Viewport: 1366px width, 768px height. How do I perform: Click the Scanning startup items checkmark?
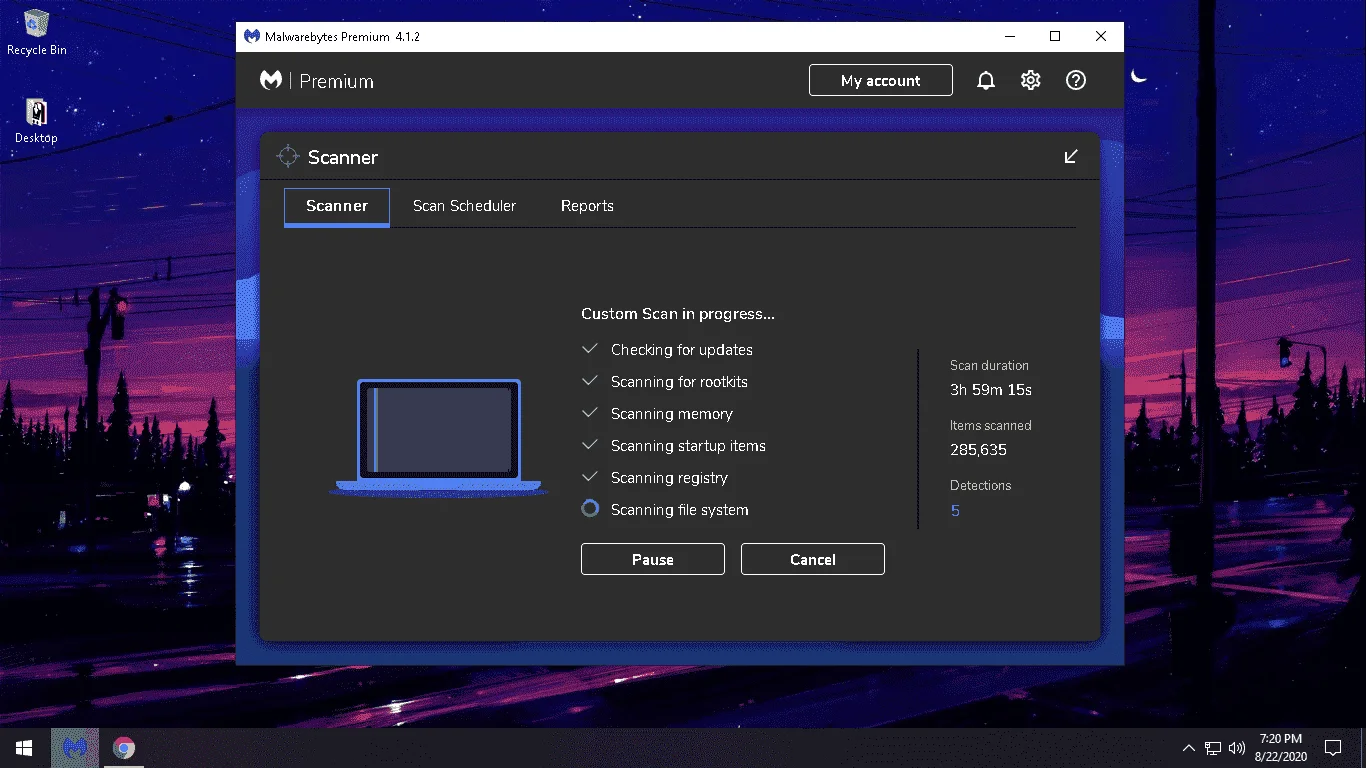coord(590,445)
